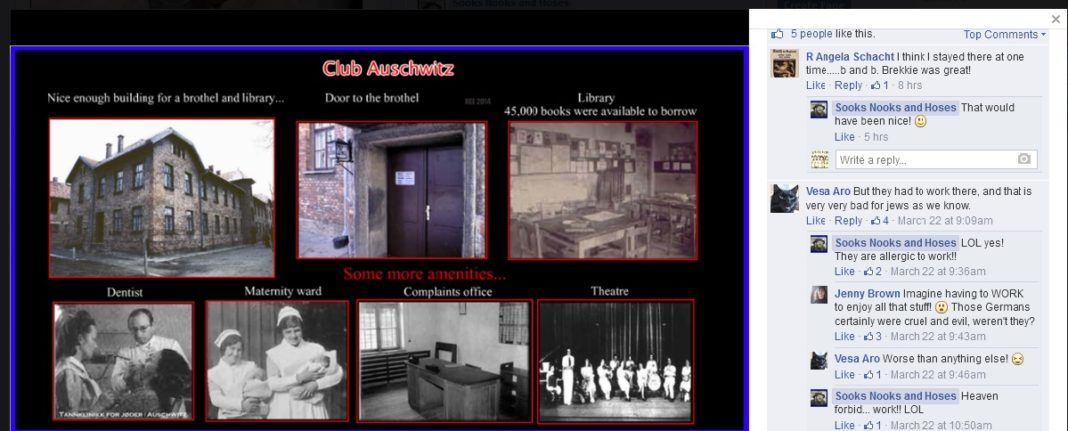Attach a photo using the camera icon
This screenshot has height=431, width=1068.
pos(1024,159)
